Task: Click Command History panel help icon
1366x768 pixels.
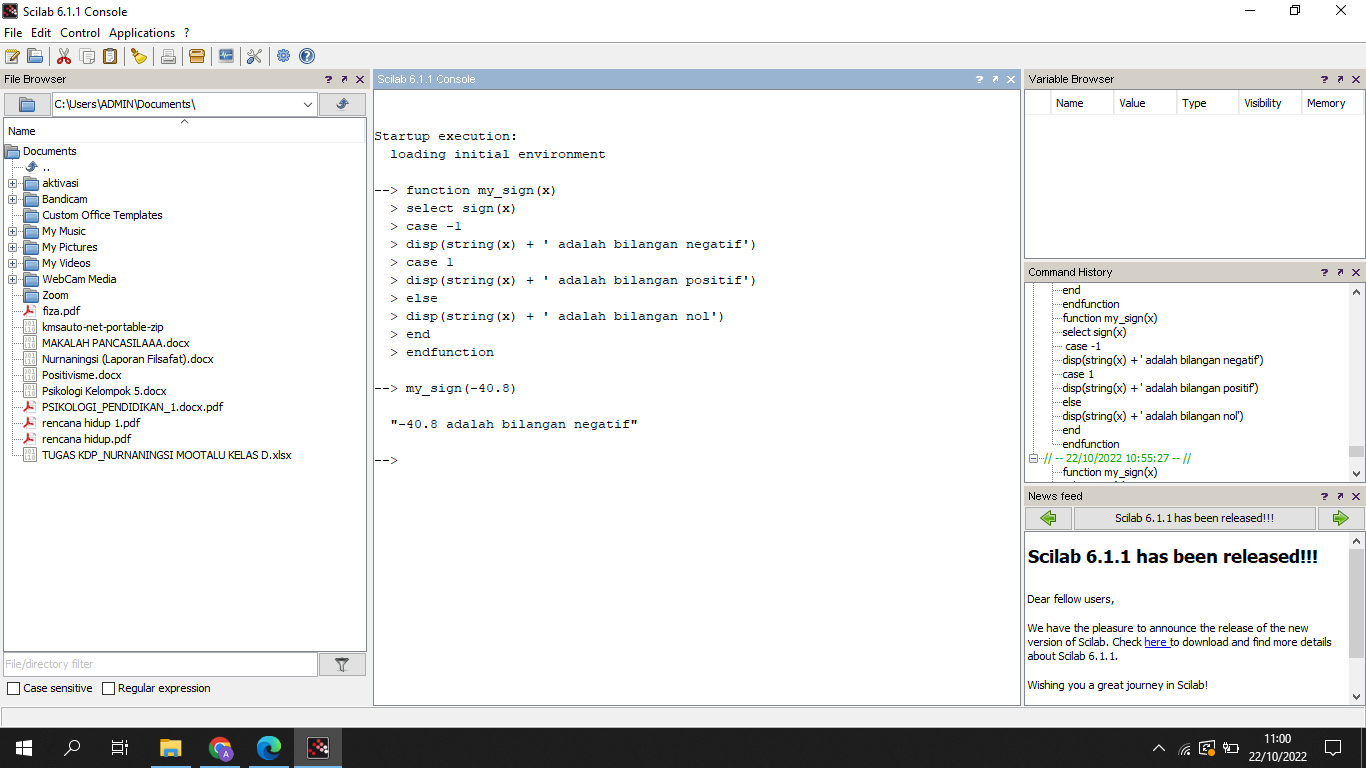Action: coord(1326,272)
